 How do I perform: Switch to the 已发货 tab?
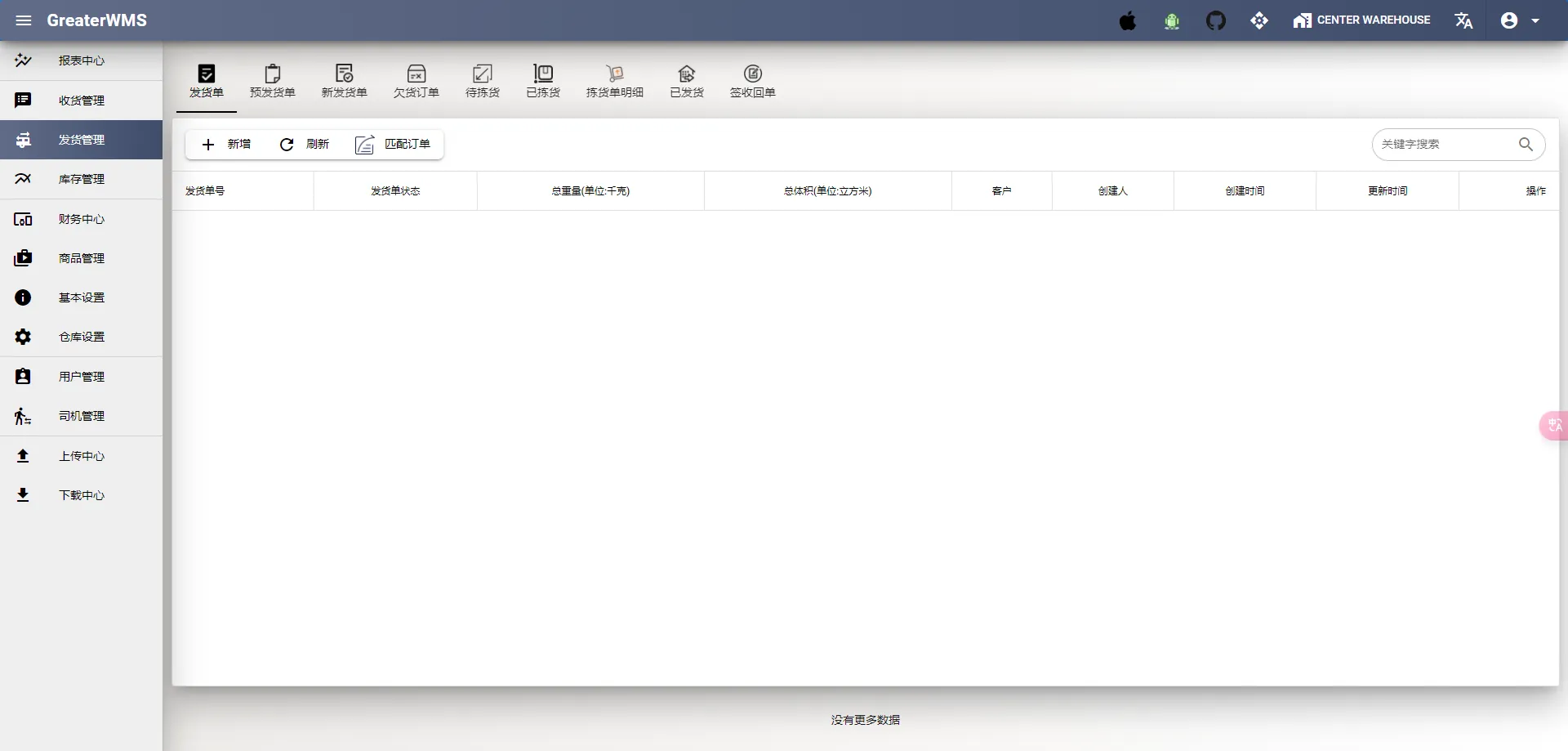click(x=687, y=82)
